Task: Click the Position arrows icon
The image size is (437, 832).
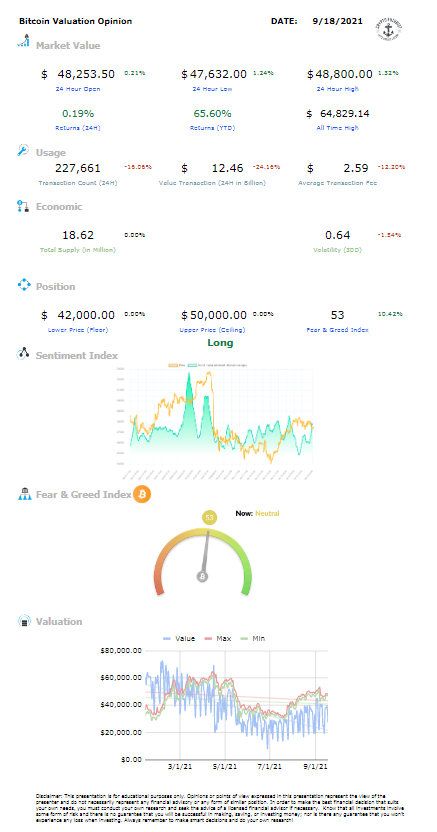Action: 24,285
